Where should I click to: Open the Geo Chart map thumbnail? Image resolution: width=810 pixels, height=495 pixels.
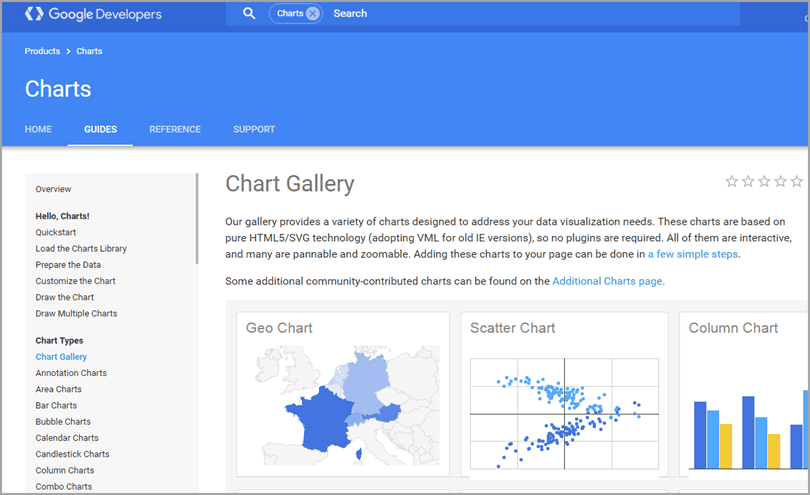pos(347,406)
